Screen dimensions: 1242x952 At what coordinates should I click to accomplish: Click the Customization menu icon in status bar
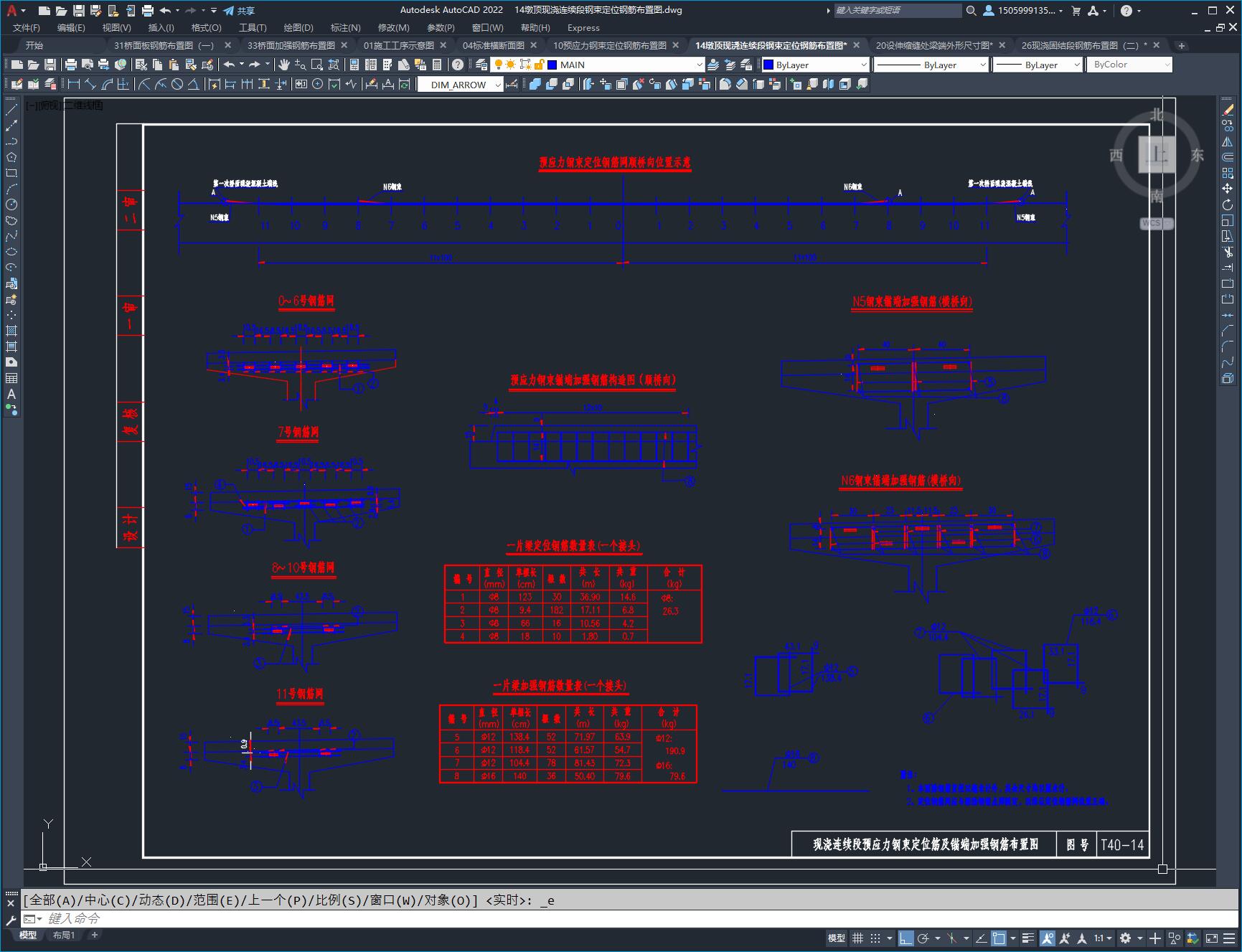1228,938
